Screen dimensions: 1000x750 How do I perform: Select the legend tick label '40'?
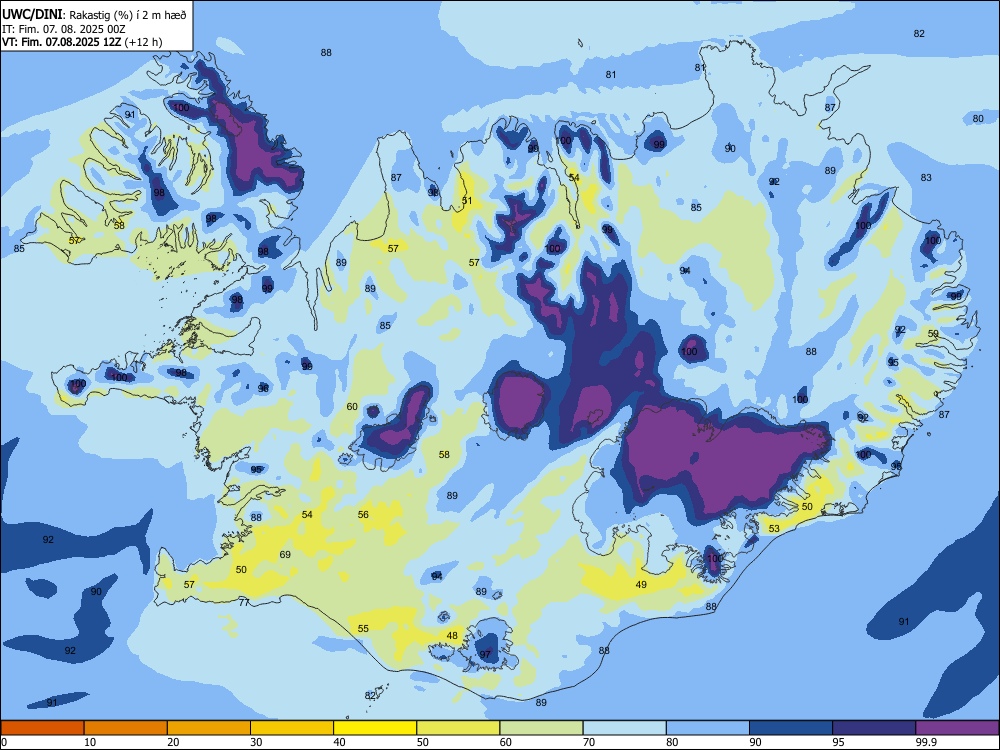339,742
